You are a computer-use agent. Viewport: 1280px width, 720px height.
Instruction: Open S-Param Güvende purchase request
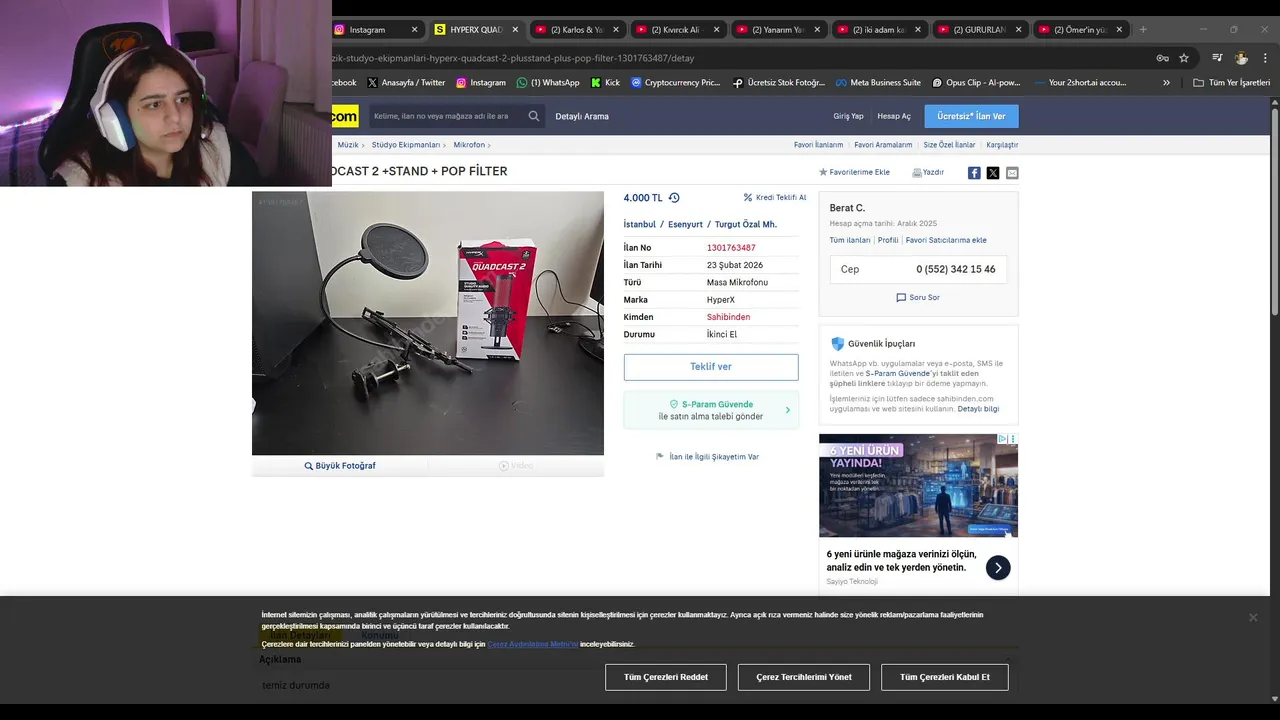pyautogui.click(x=711, y=410)
